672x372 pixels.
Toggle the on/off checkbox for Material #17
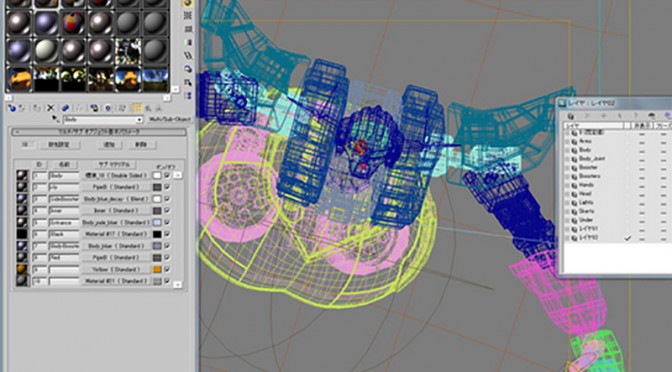[x=167, y=234]
